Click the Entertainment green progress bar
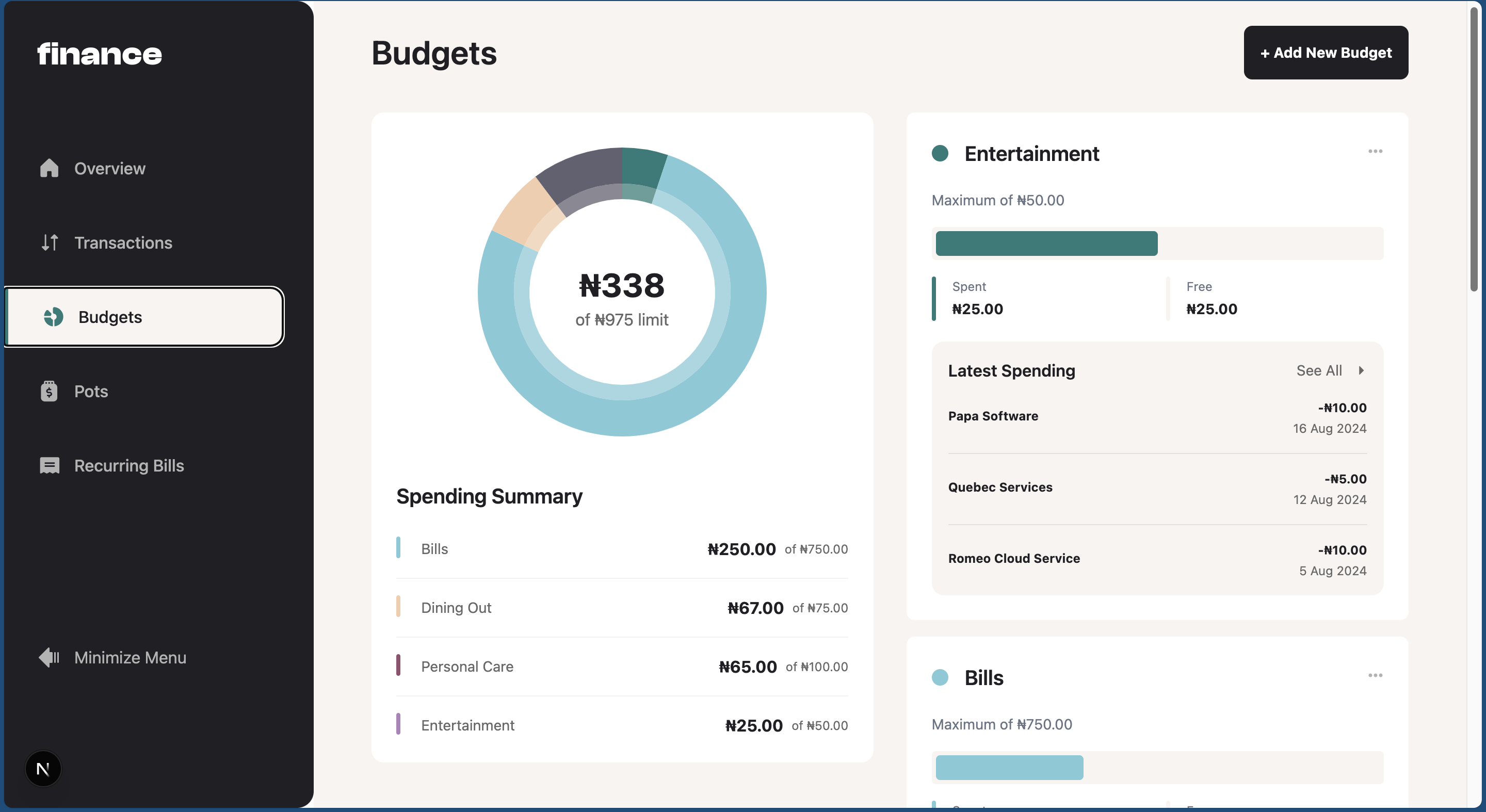1486x812 pixels. pyautogui.click(x=1046, y=243)
